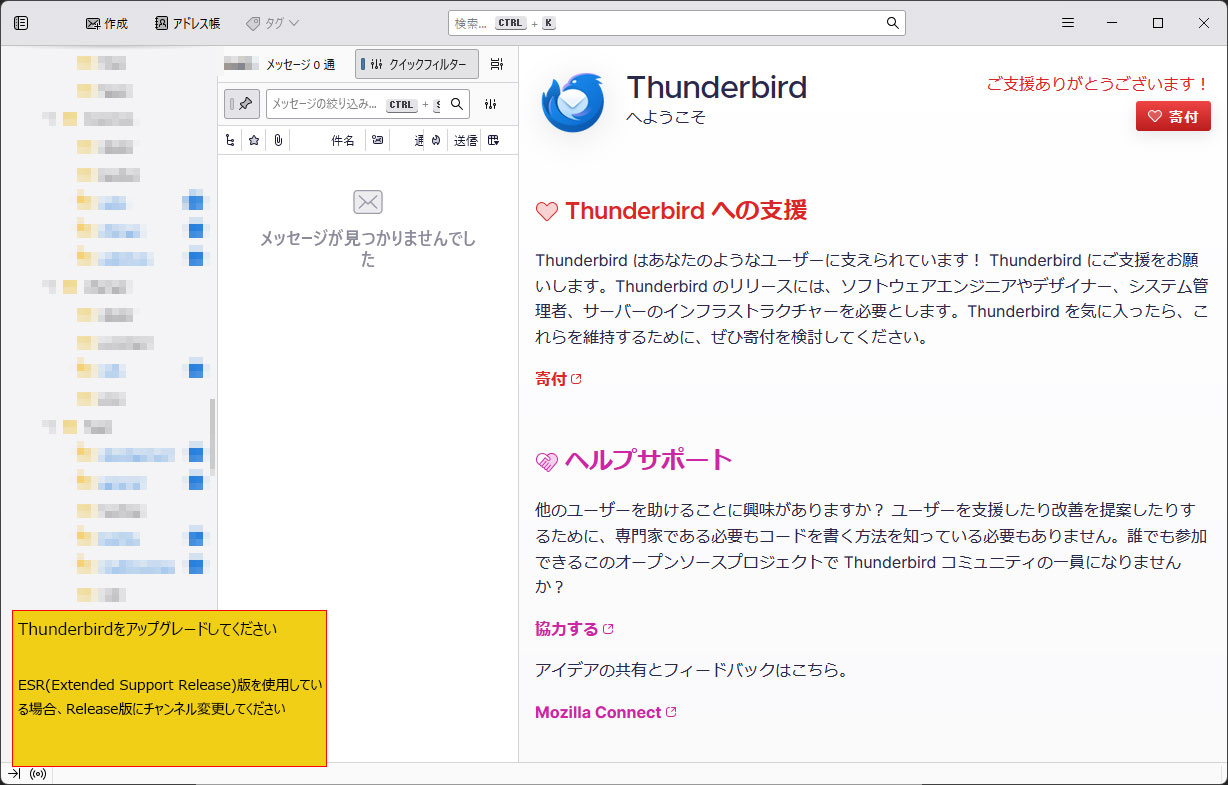This screenshot has height=785, width=1228.
Task: Click the ヘルプサポート heading
Action: pos(649,460)
